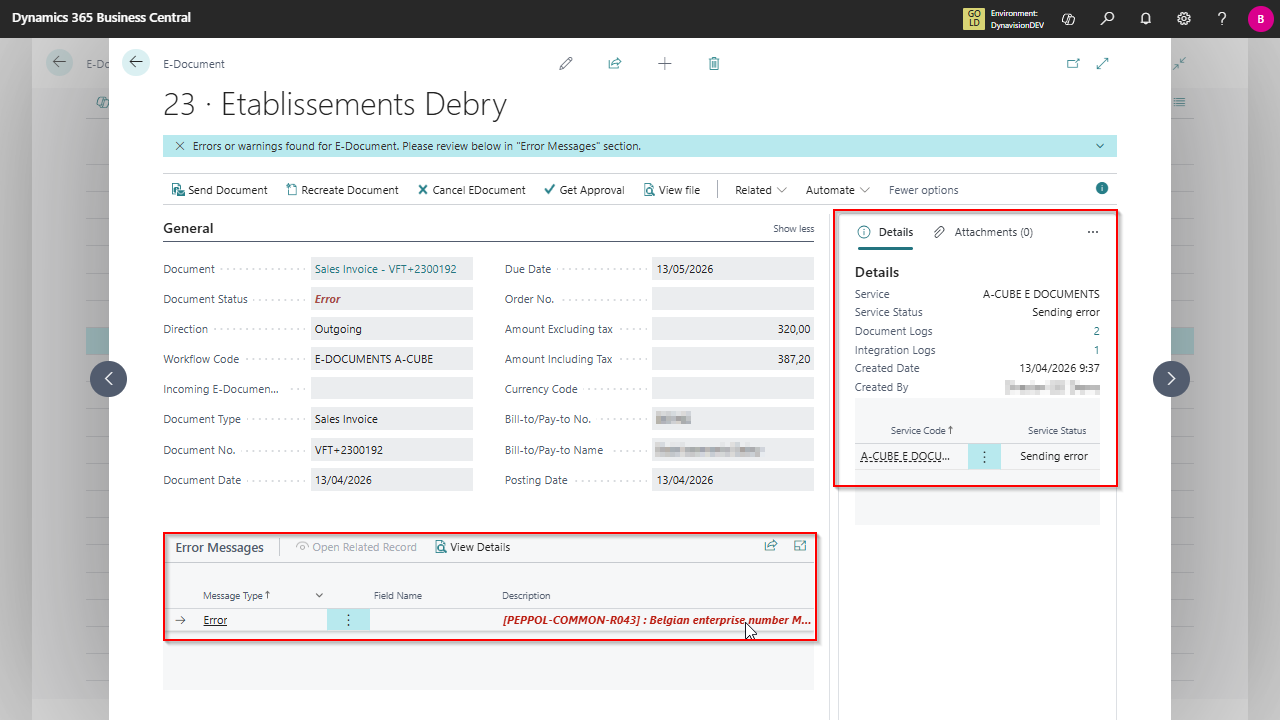Collapse the General section header
The width and height of the screenshot is (1280, 720).
(x=188, y=228)
